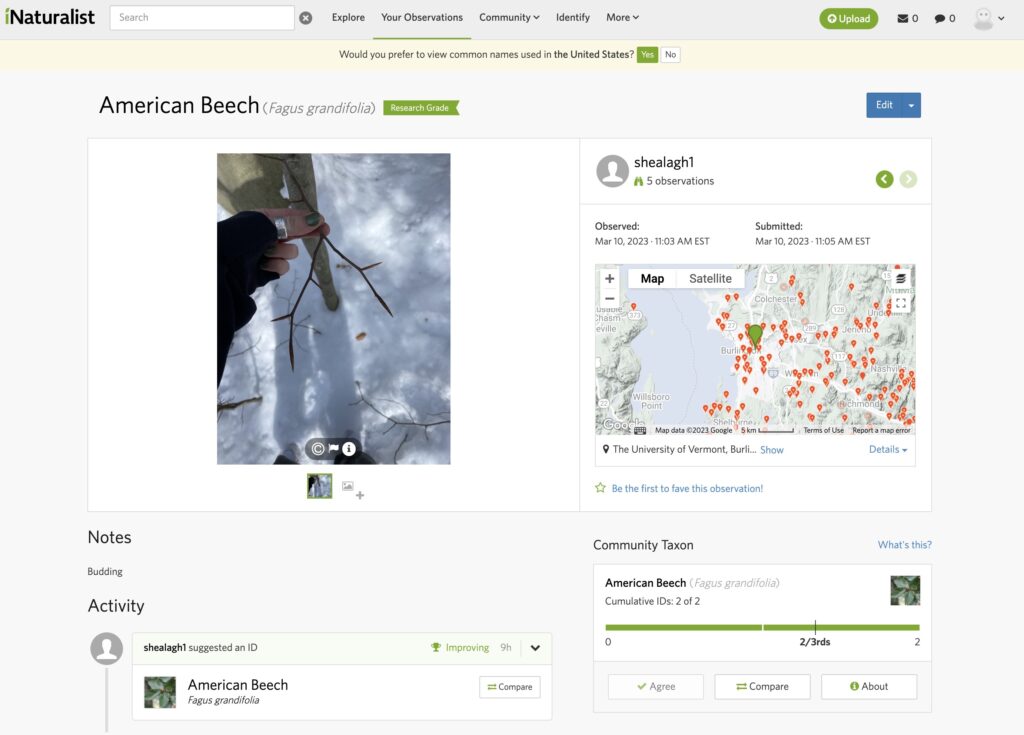1024x735 pixels.
Task: Zoom in on the map
Action: [x=610, y=279]
